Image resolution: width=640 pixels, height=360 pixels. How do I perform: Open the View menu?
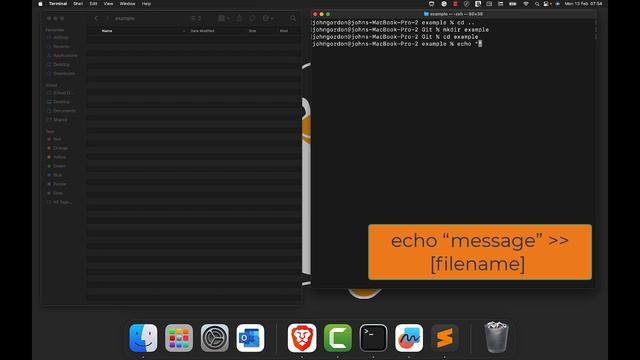108,4
